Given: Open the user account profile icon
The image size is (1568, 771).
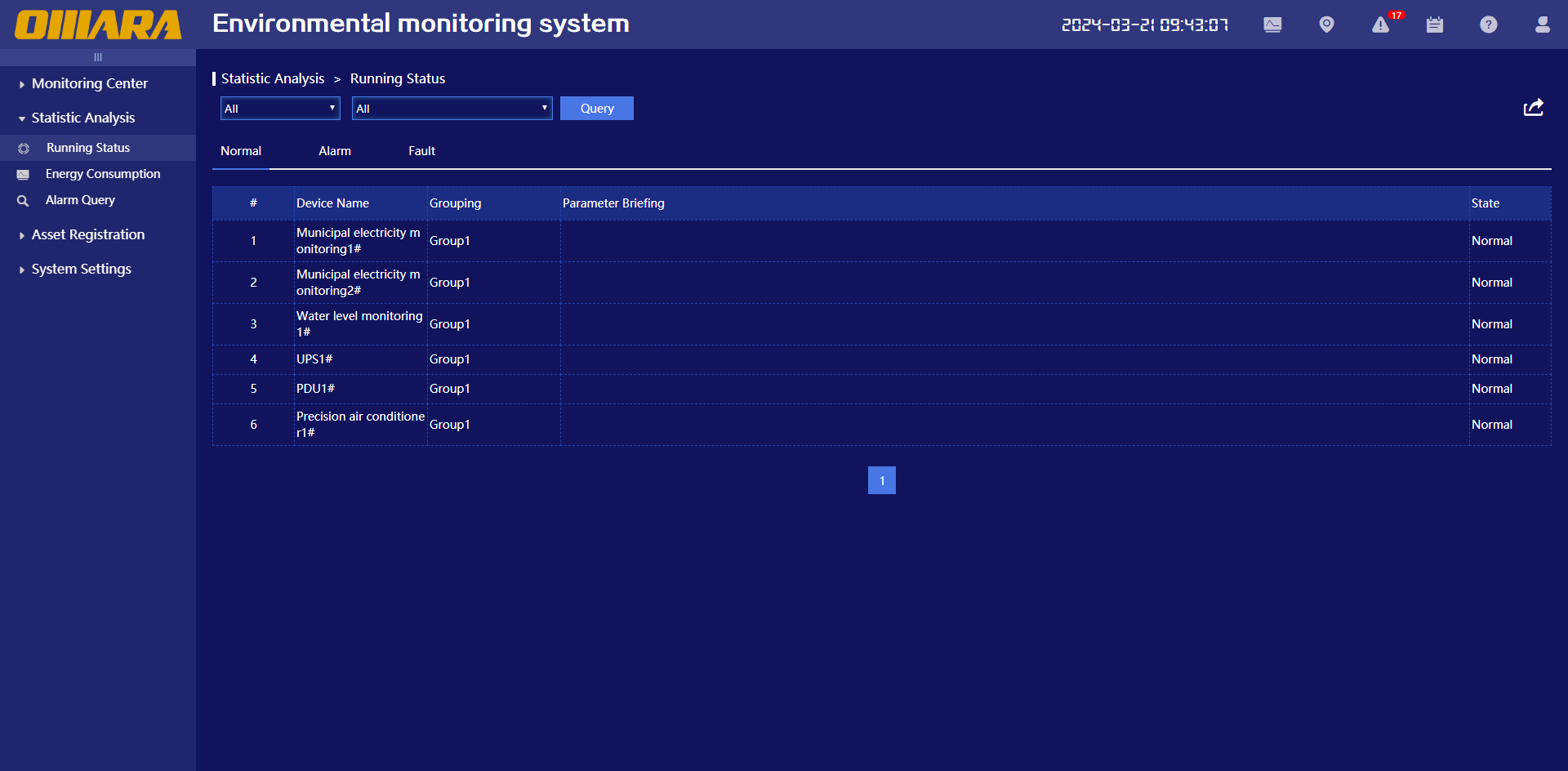Looking at the screenshot, I should [x=1542, y=25].
